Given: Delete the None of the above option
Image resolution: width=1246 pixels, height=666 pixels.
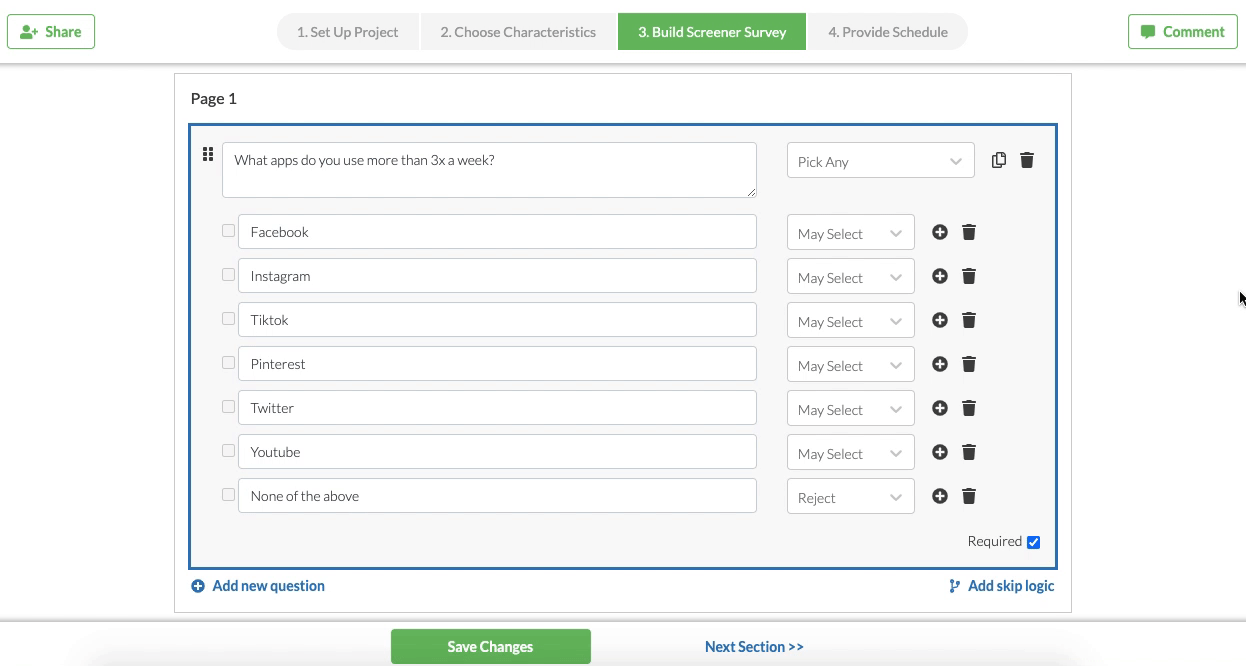Looking at the screenshot, I should (969, 496).
